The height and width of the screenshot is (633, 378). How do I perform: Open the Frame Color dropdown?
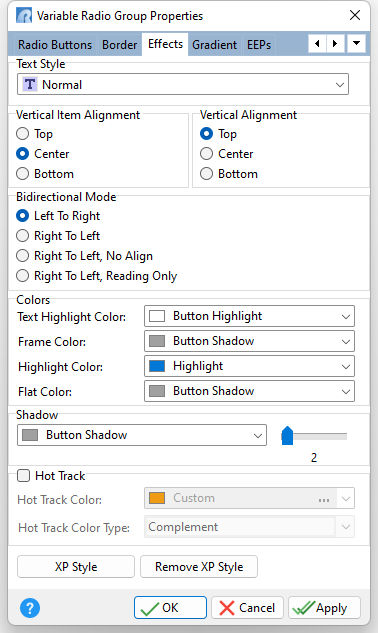tap(250, 341)
